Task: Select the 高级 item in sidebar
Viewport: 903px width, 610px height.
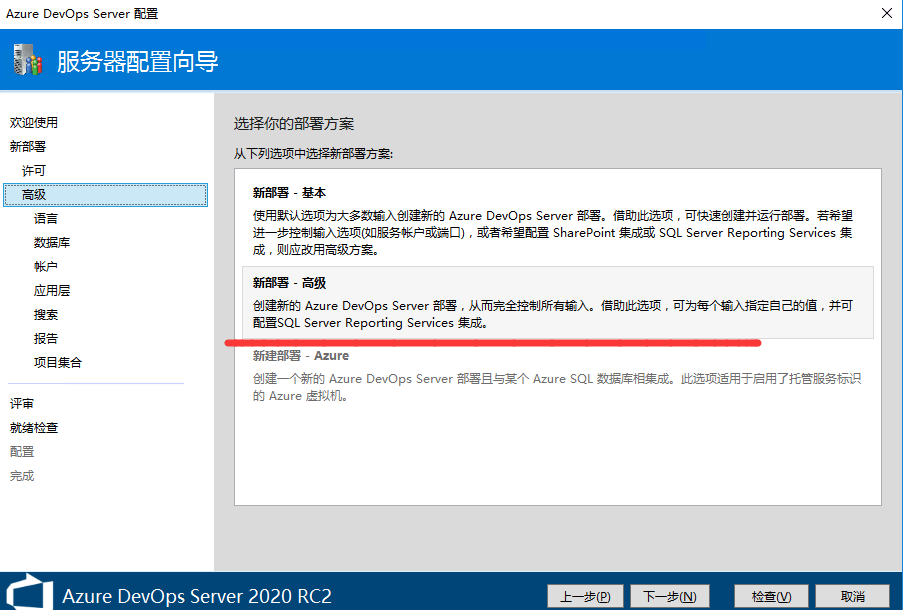Action: pyautogui.click(x=34, y=195)
